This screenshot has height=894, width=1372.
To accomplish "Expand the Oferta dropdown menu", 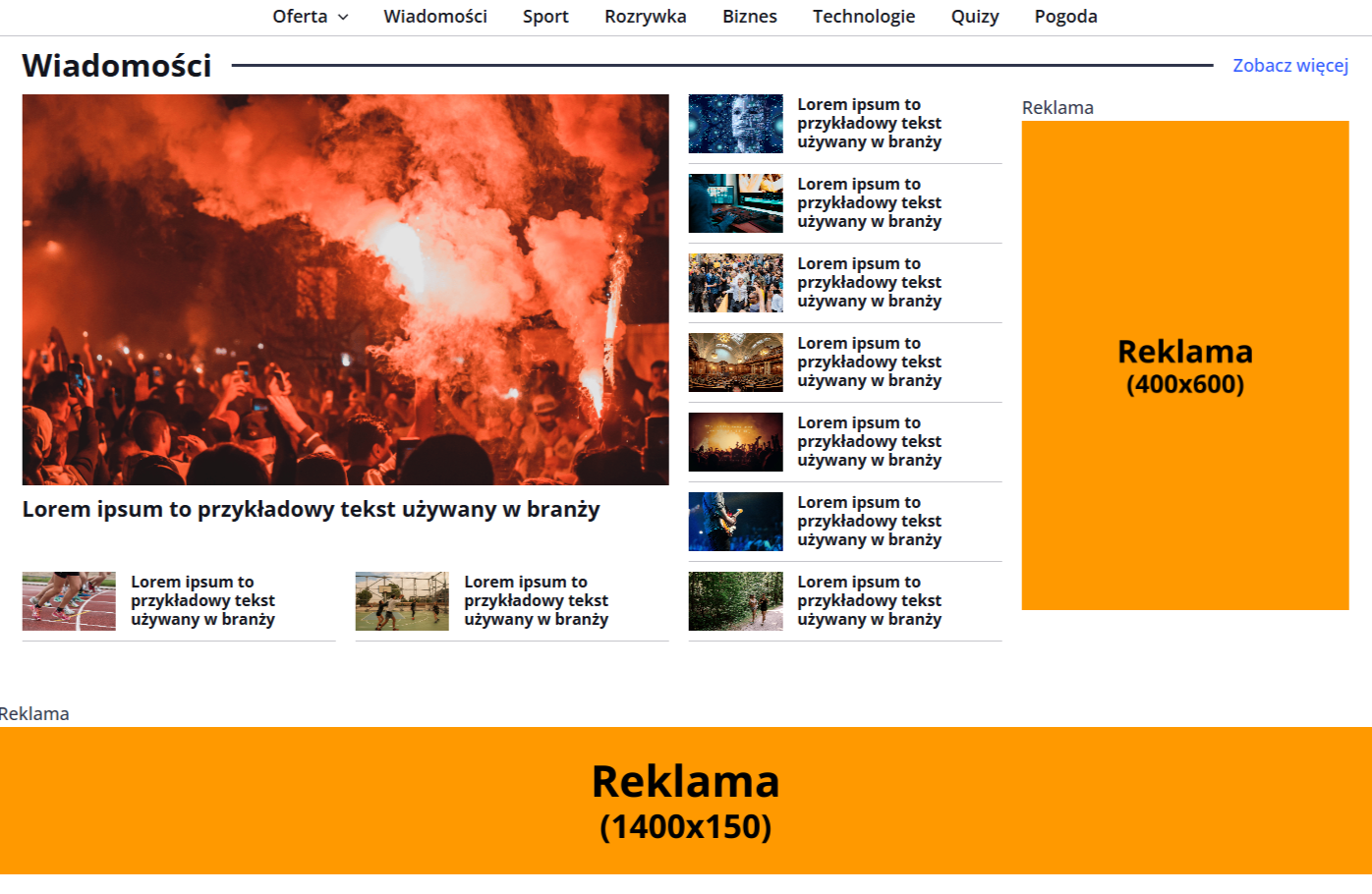I will [x=310, y=17].
